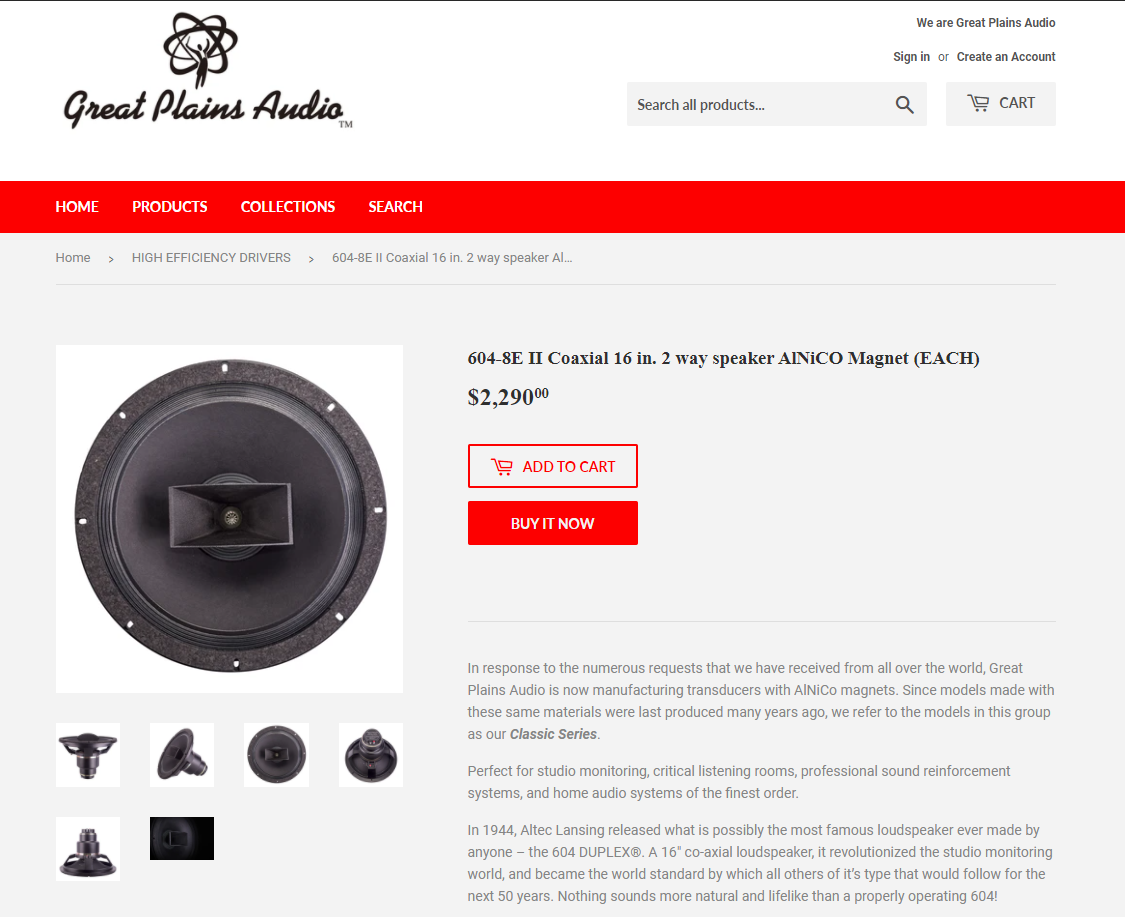This screenshot has width=1125, height=917.
Task: Open the PRODUCTS menu item
Action: [169, 207]
